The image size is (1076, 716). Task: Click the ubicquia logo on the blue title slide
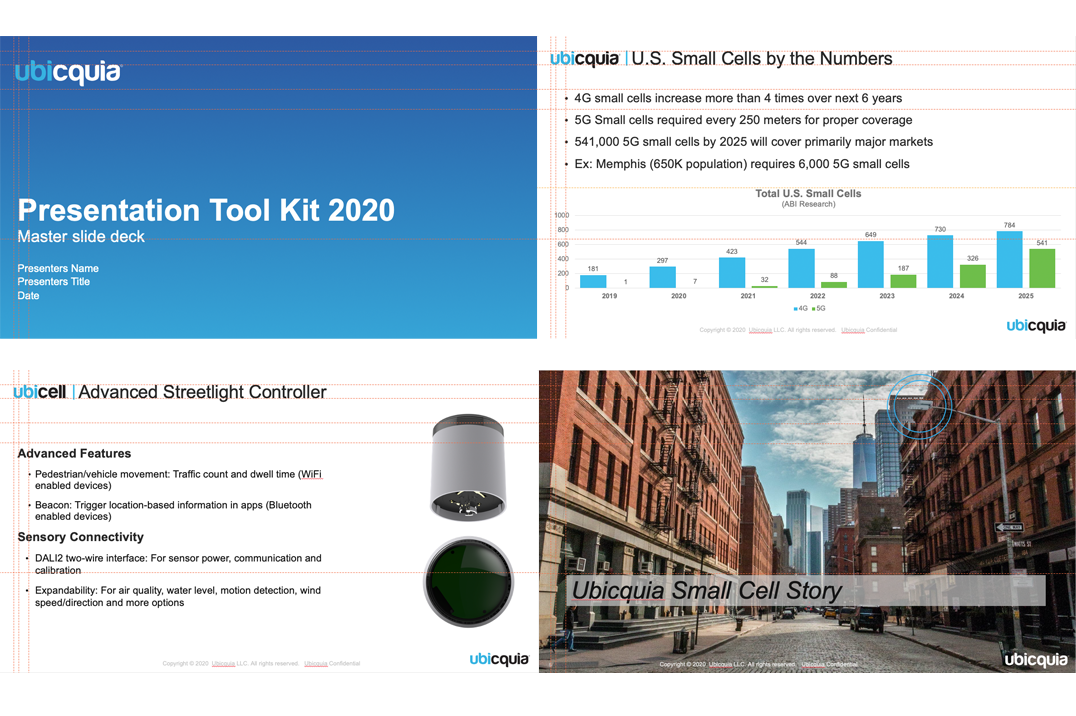tap(68, 73)
